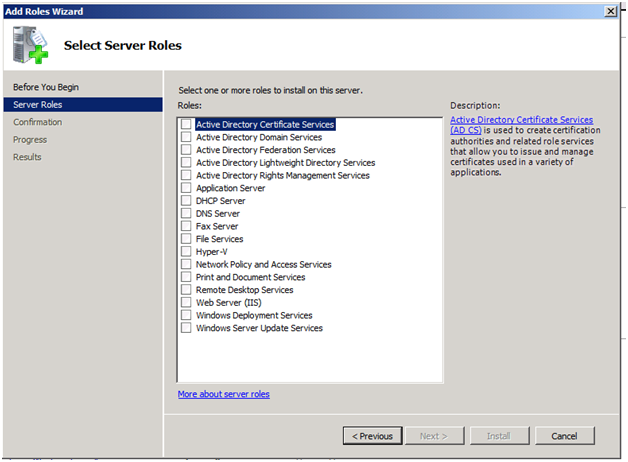
Task: Check Active Directory Rights Management Services checkbox
Action: 186,175
